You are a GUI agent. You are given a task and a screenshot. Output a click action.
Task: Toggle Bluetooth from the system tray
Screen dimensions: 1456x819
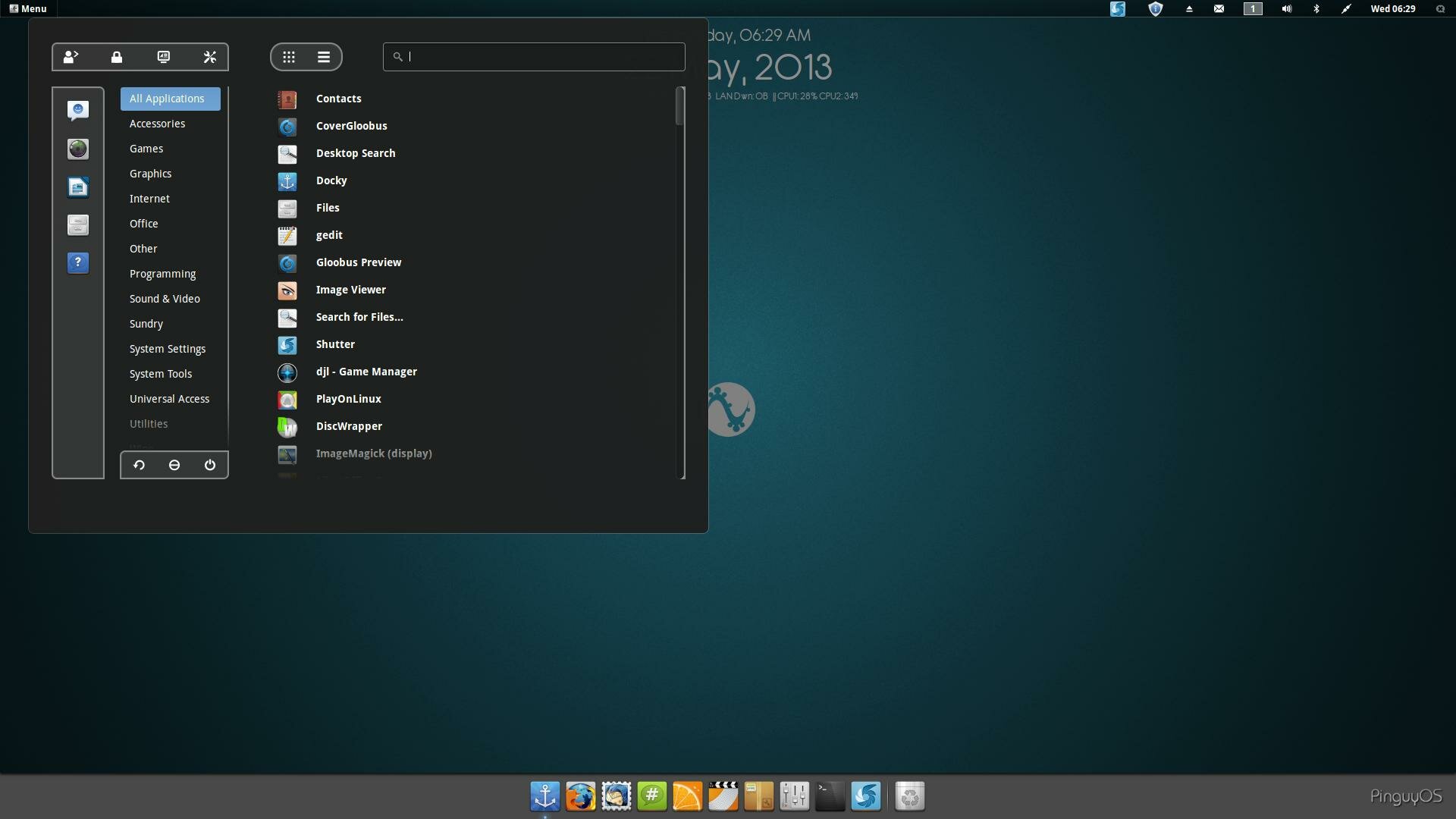tap(1316, 8)
